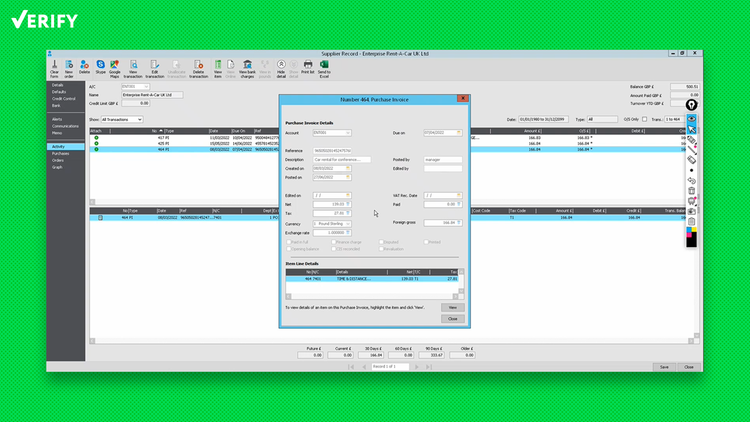
Task: Open the Purchases sidebar section
Action: (61, 154)
